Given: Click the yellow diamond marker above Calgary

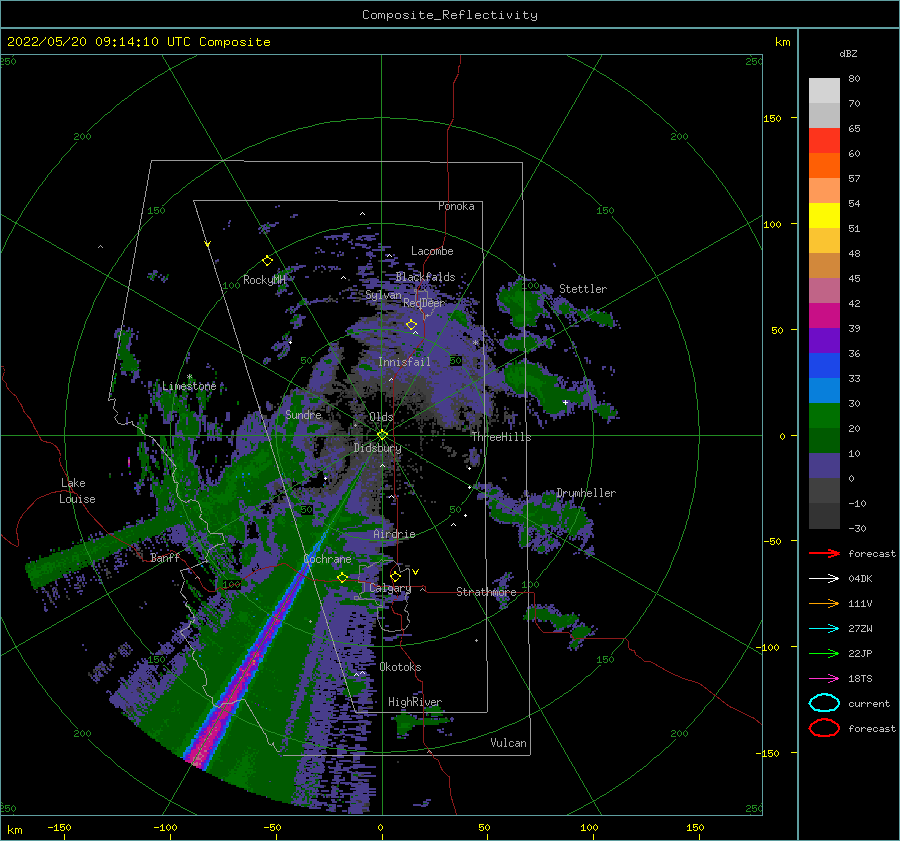Looking at the screenshot, I should pos(395,576).
